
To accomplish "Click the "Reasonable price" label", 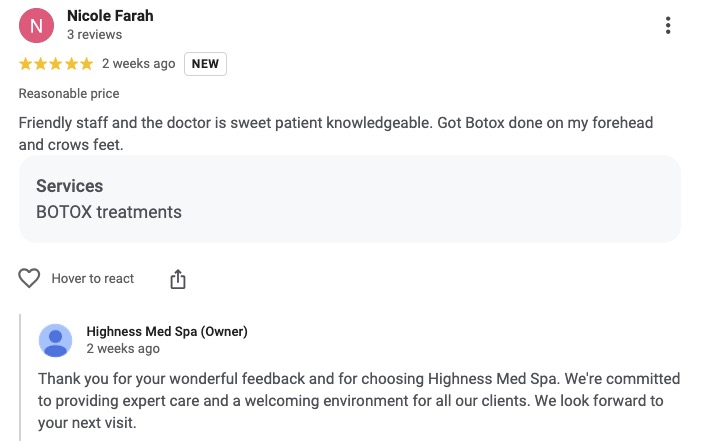I will [x=69, y=94].
